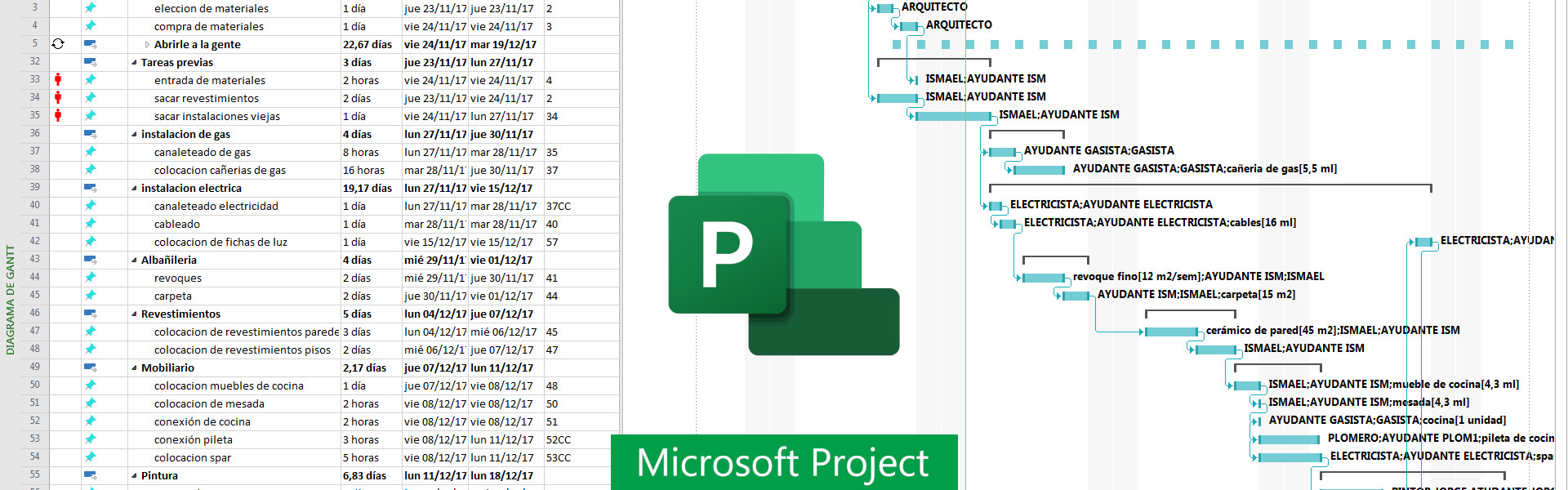Click the task name 'conexión pileta'

click(194, 439)
